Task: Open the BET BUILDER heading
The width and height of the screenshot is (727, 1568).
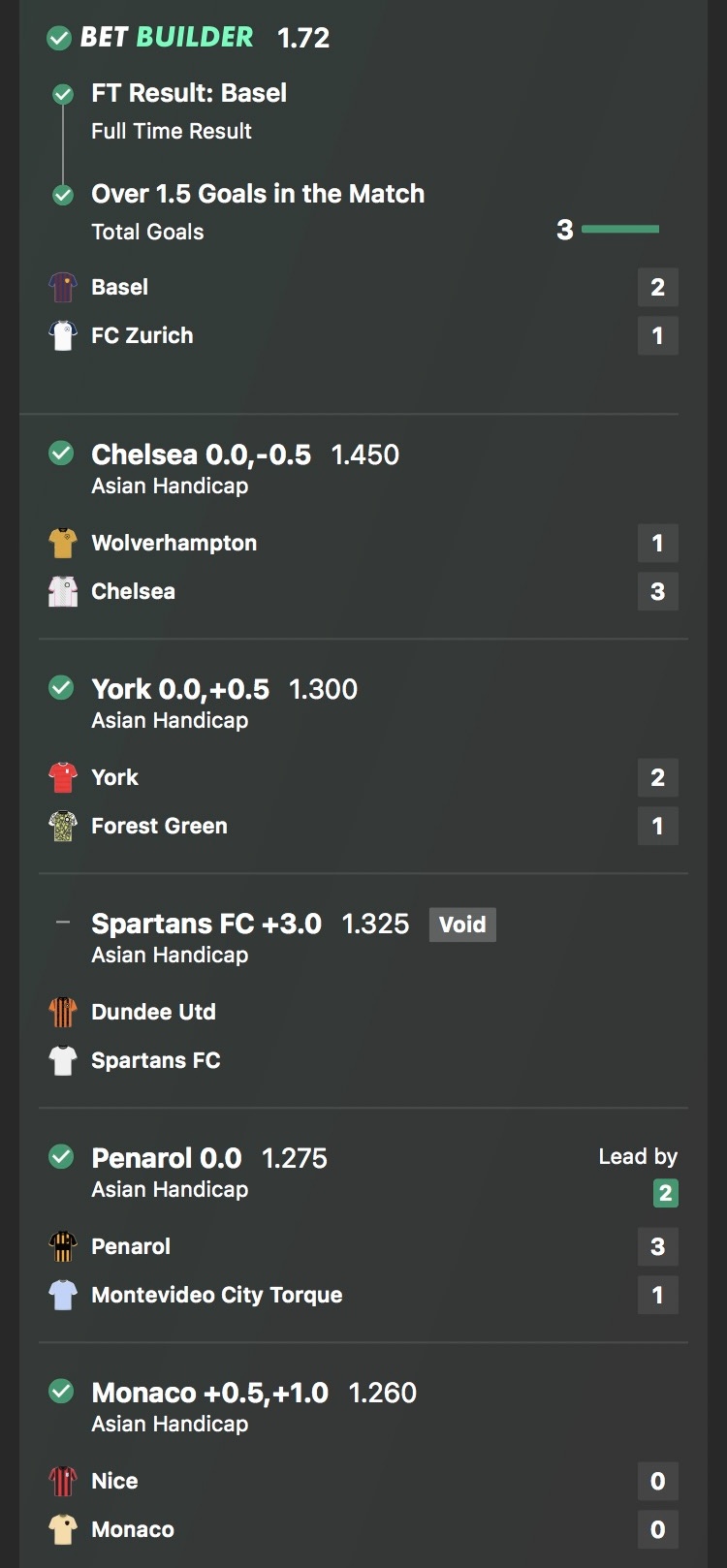Action: (x=166, y=38)
